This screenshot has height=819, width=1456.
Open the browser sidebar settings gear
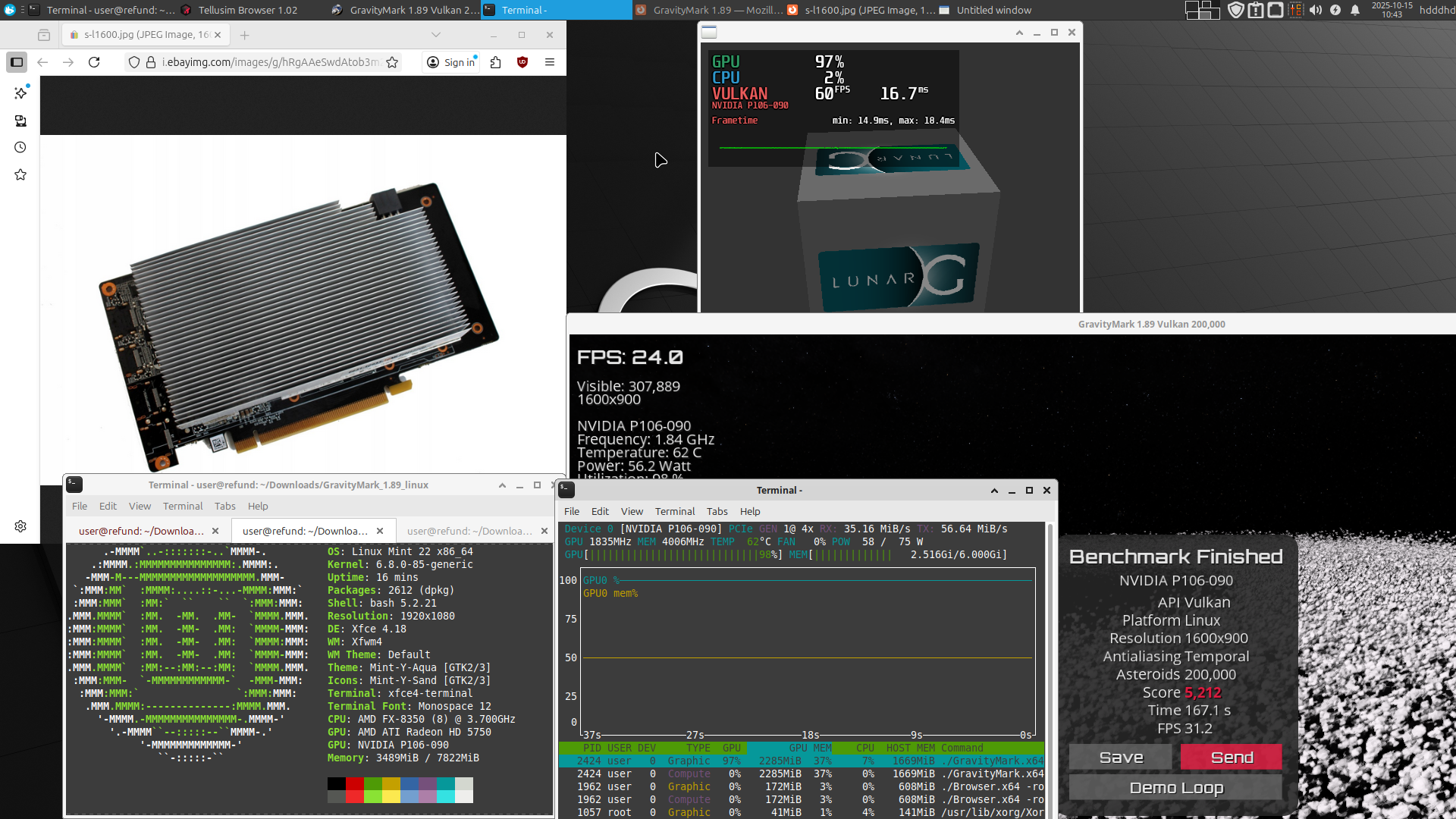(20, 526)
